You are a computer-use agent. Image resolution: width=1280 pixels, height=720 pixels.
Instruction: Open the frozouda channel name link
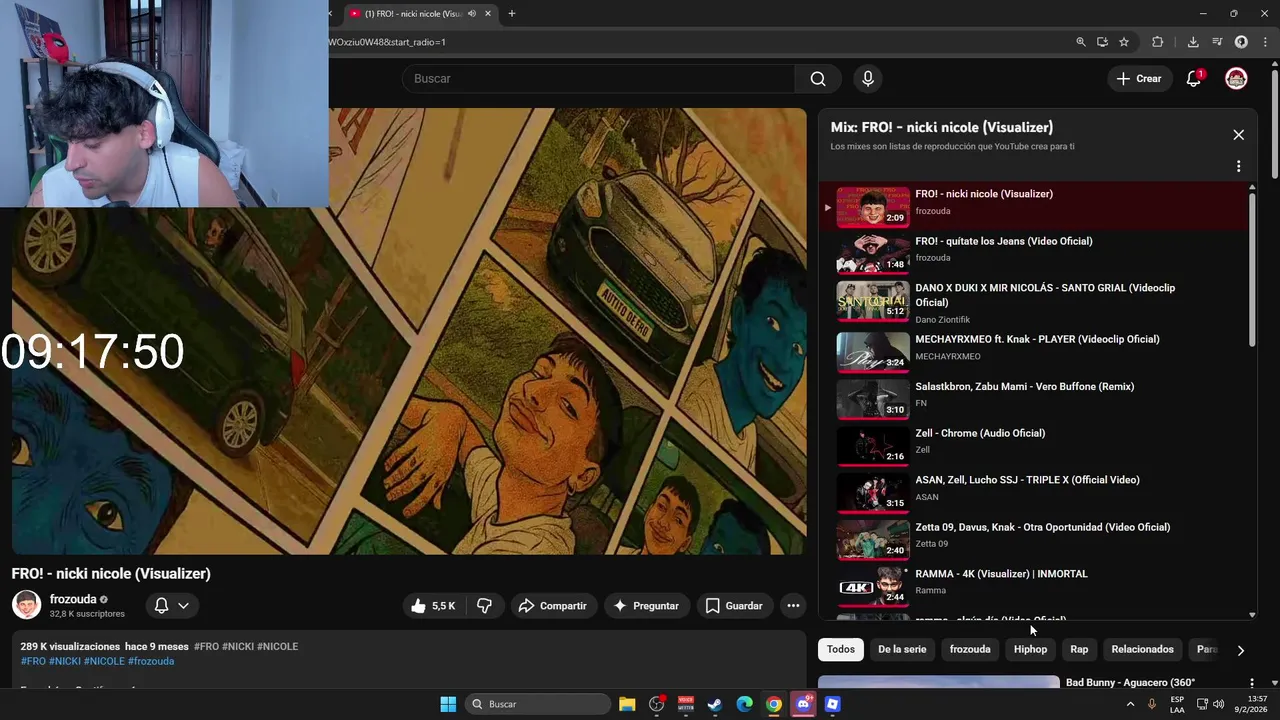point(73,599)
